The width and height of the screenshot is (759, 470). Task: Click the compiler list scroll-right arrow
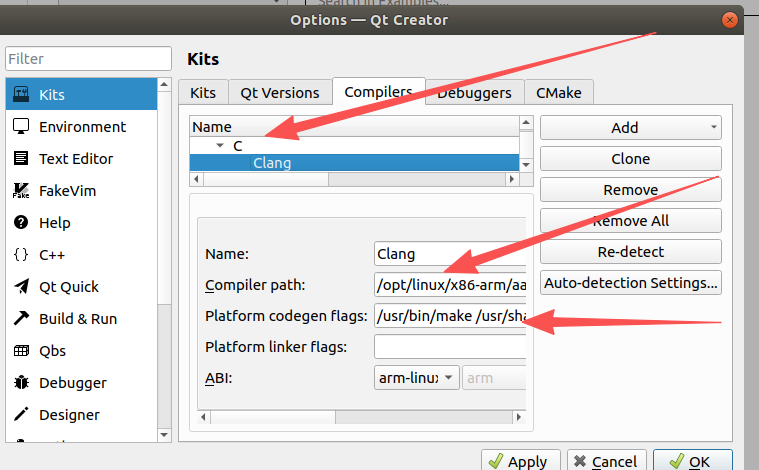pos(512,179)
